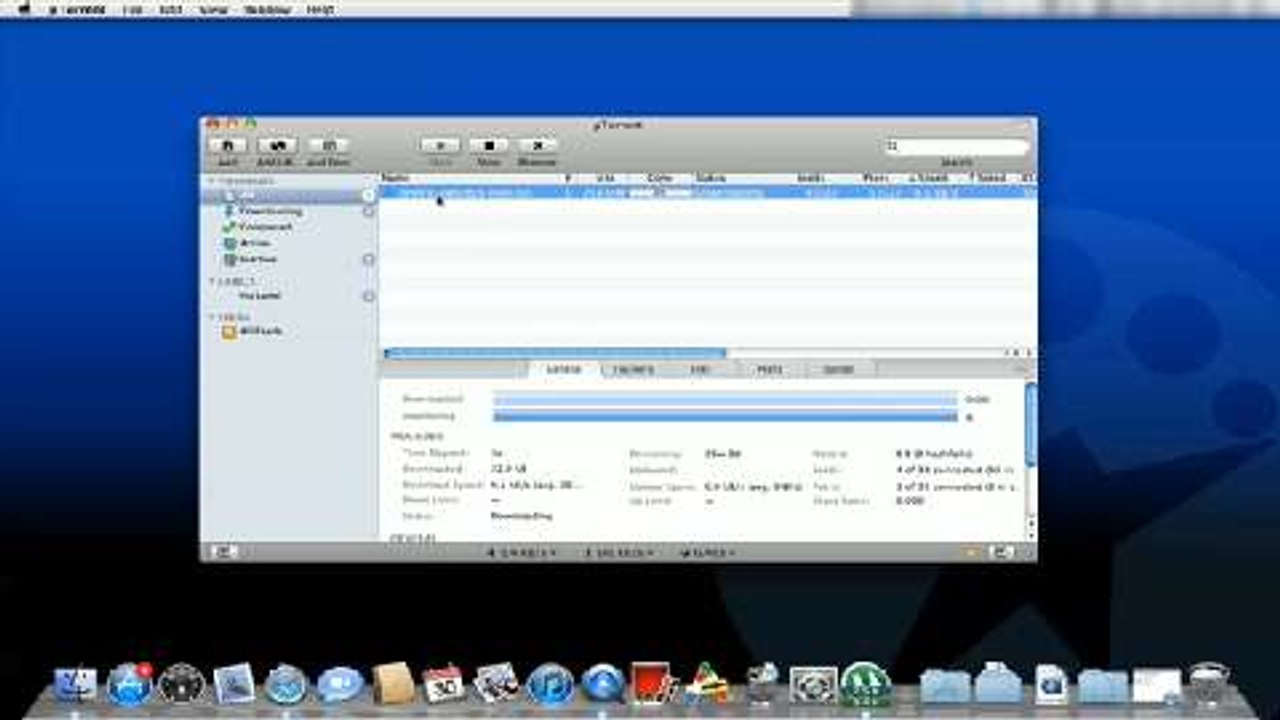Open Dashboard from the dock
Screen dimensions: 1280x720
pos(182,684)
